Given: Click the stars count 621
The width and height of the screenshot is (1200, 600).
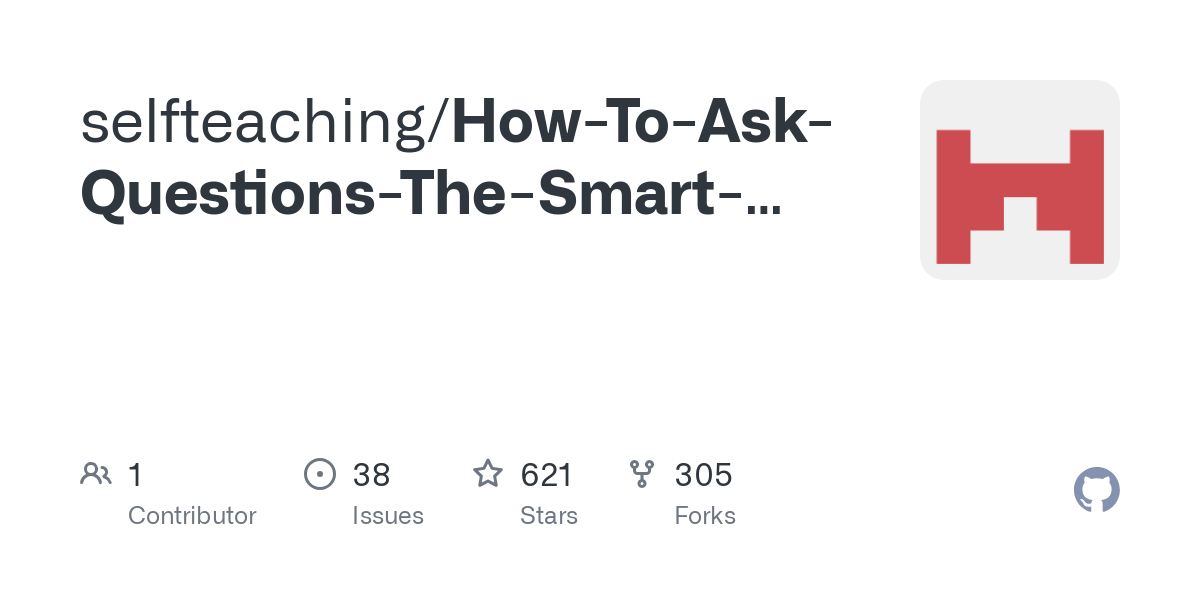Looking at the screenshot, I should 546,475.
